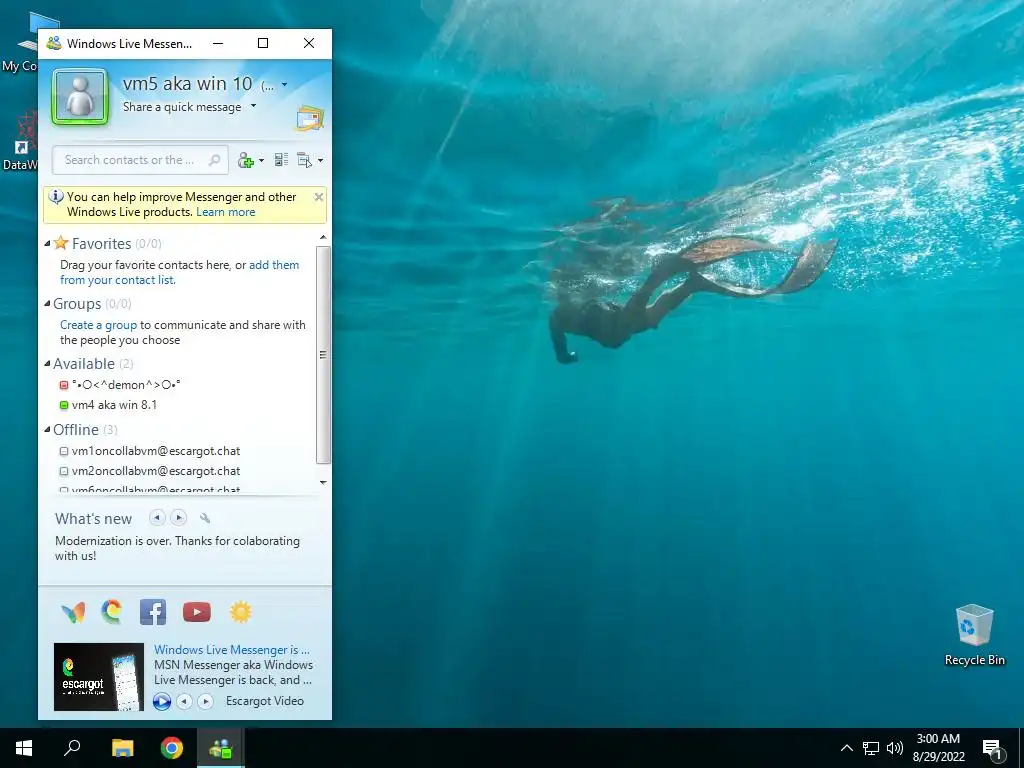Dismiss the improve Messenger notification
The height and width of the screenshot is (768, 1024).
pyautogui.click(x=319, y=197)
